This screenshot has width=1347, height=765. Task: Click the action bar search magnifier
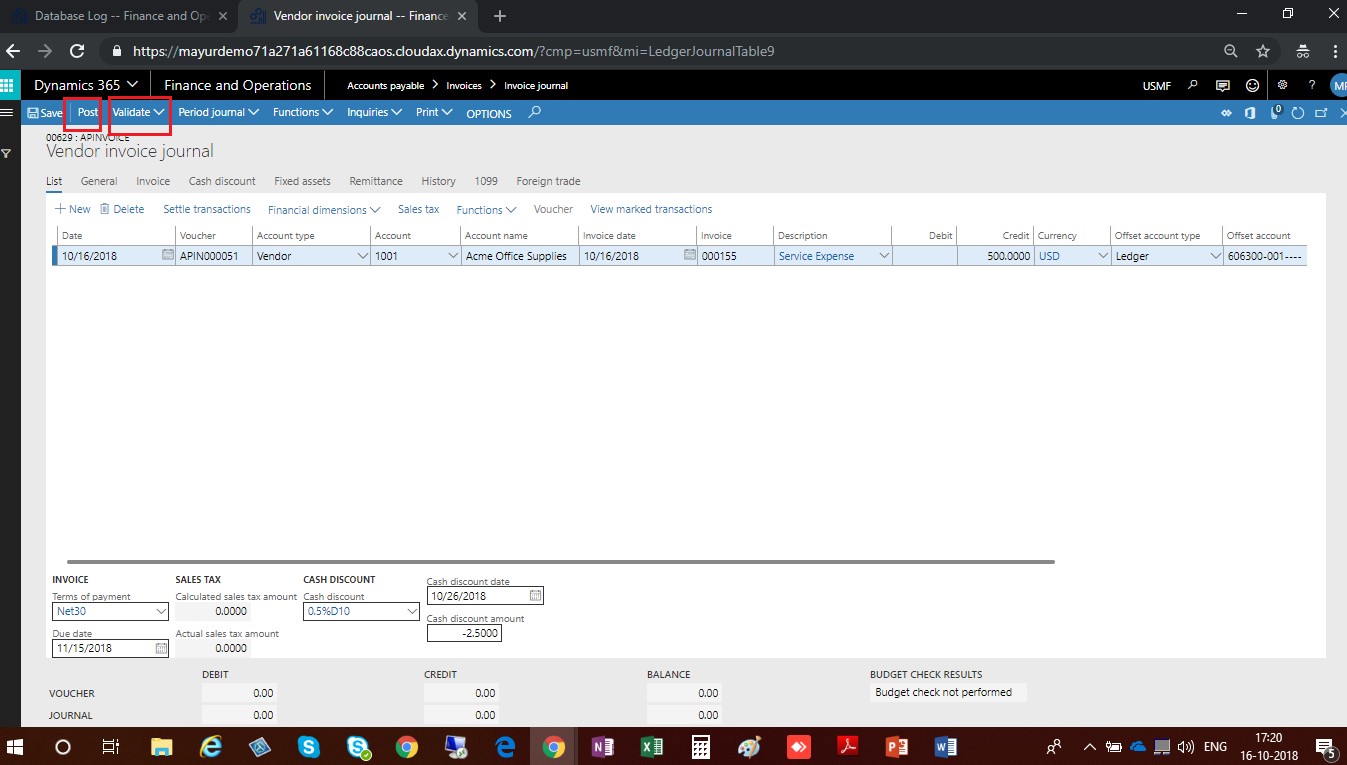(534, 112)
